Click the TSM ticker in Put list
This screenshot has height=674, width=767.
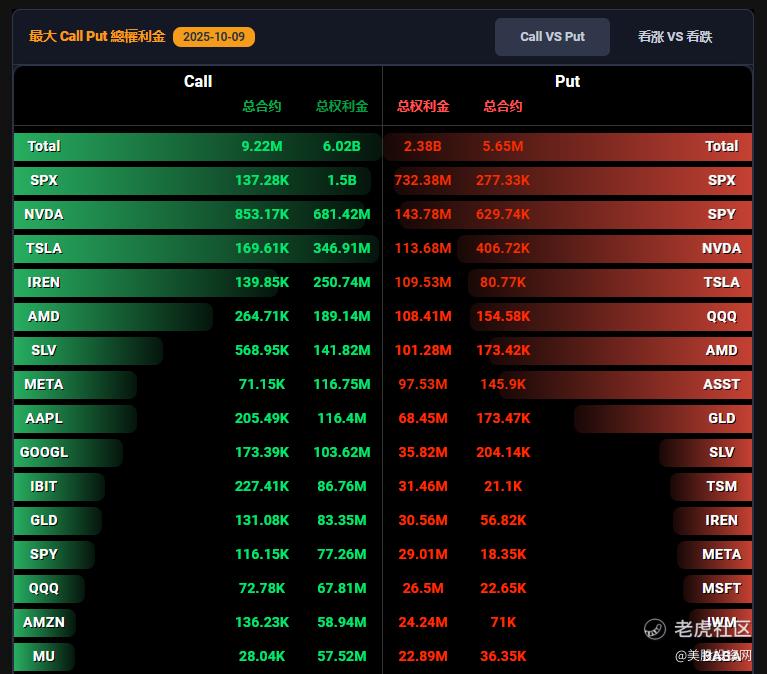722,486
